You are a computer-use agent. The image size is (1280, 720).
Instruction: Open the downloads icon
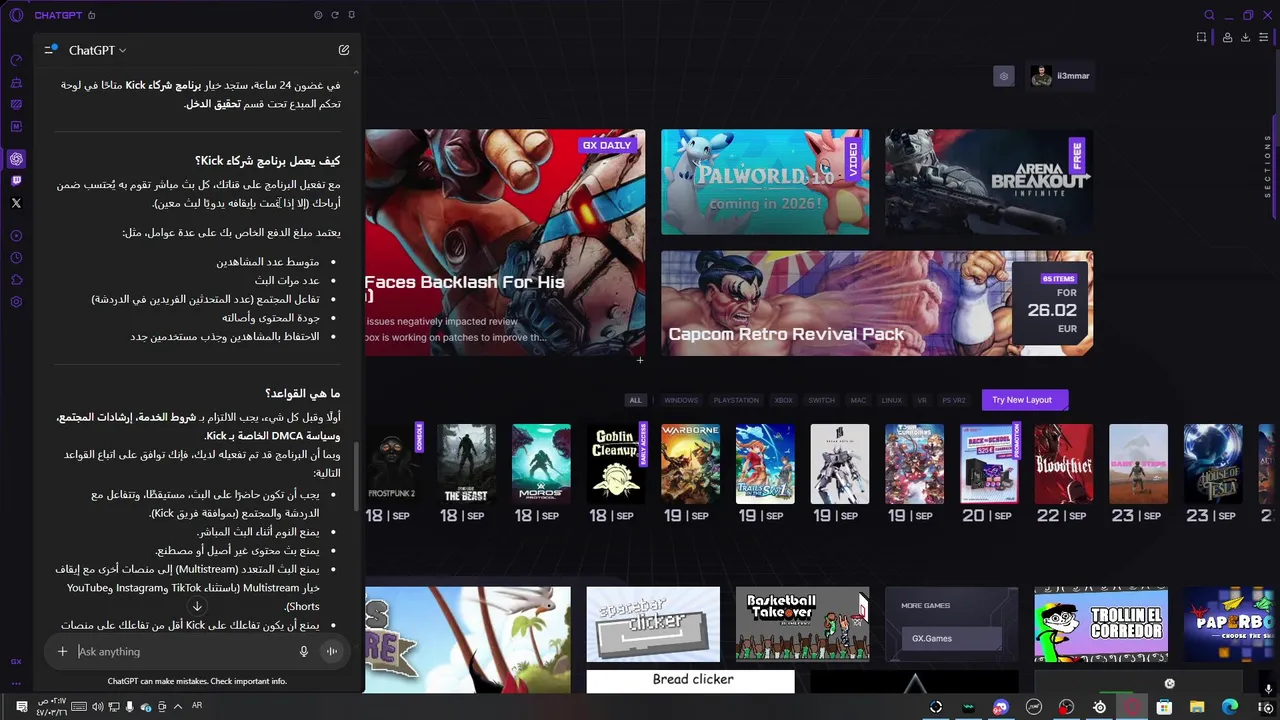1245,37
